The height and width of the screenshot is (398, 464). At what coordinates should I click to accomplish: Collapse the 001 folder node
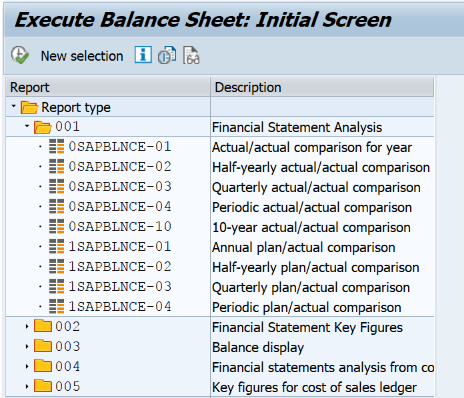27,126
